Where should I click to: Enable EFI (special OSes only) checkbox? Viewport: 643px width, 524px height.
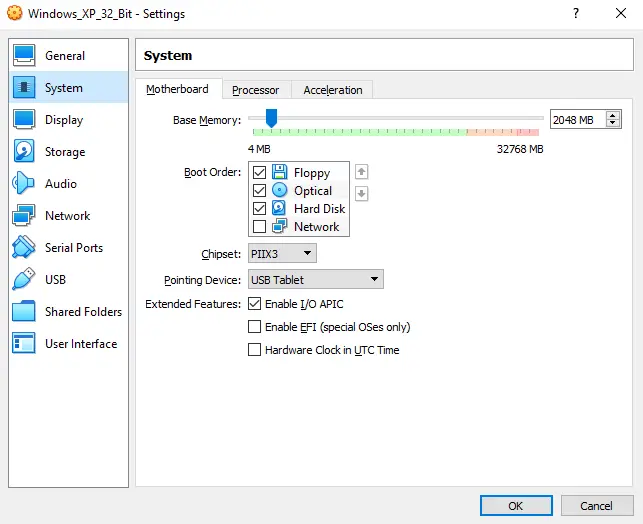click(254, 327)
